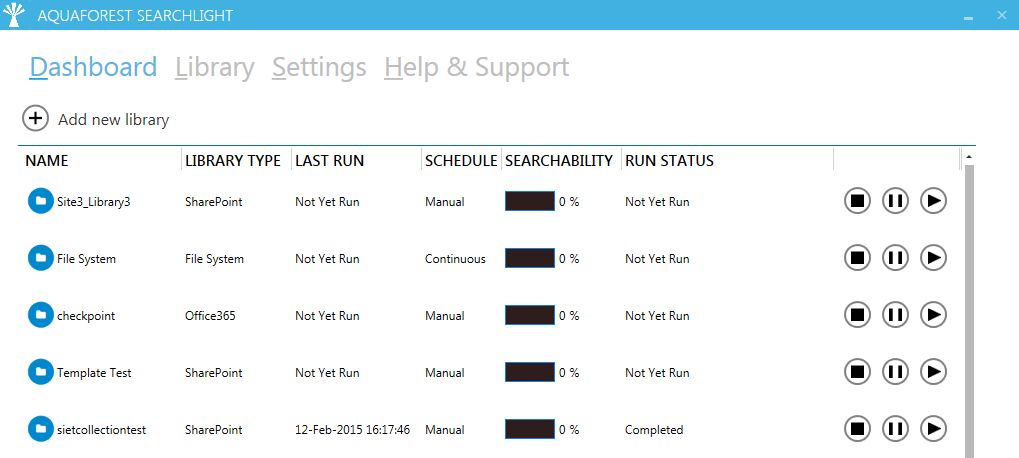The height and width of the screenshot is (458, 1019).
Task: Select the Dashboard tab
Action: [93, 68]
